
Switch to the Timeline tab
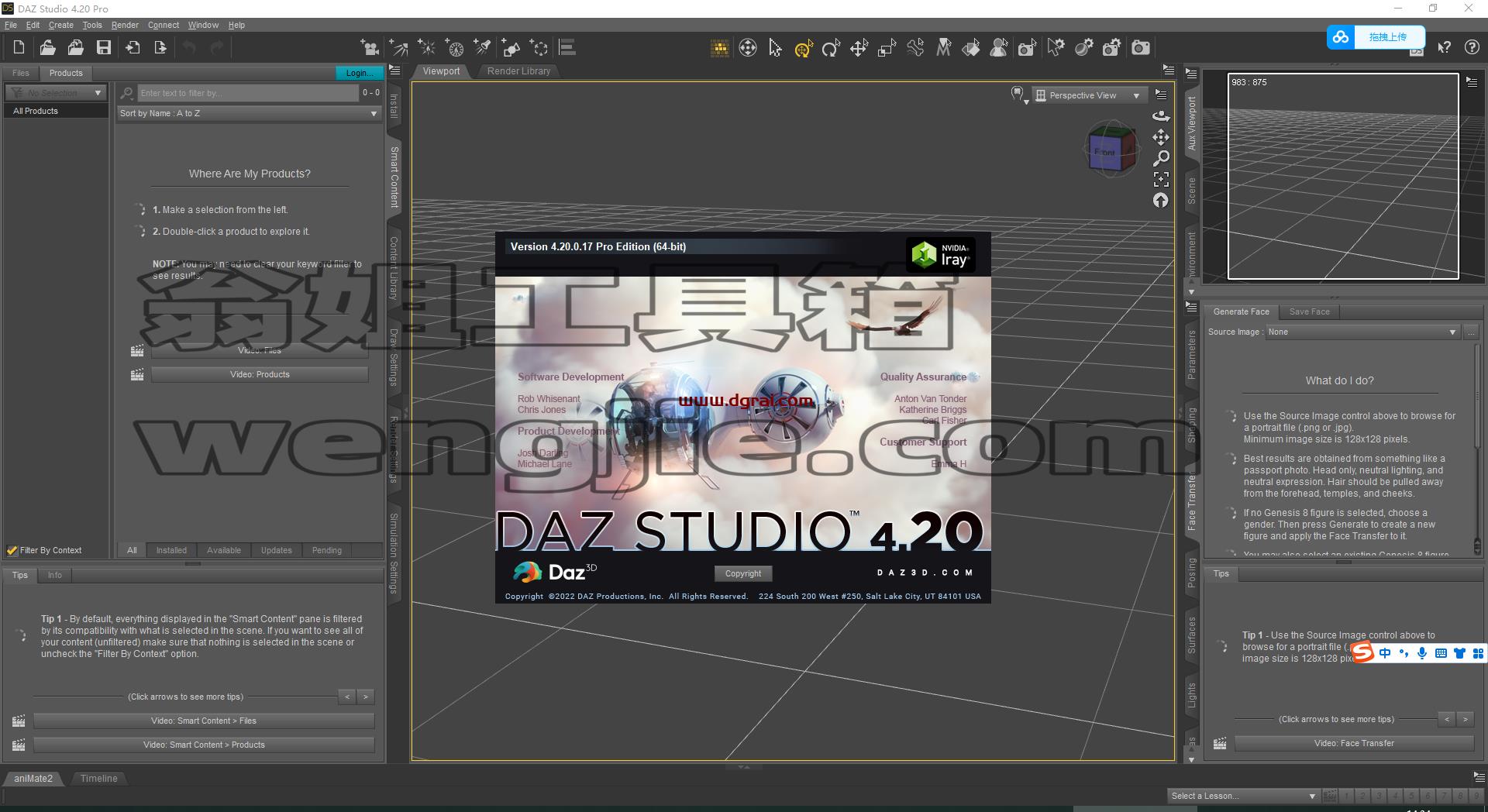99,779
